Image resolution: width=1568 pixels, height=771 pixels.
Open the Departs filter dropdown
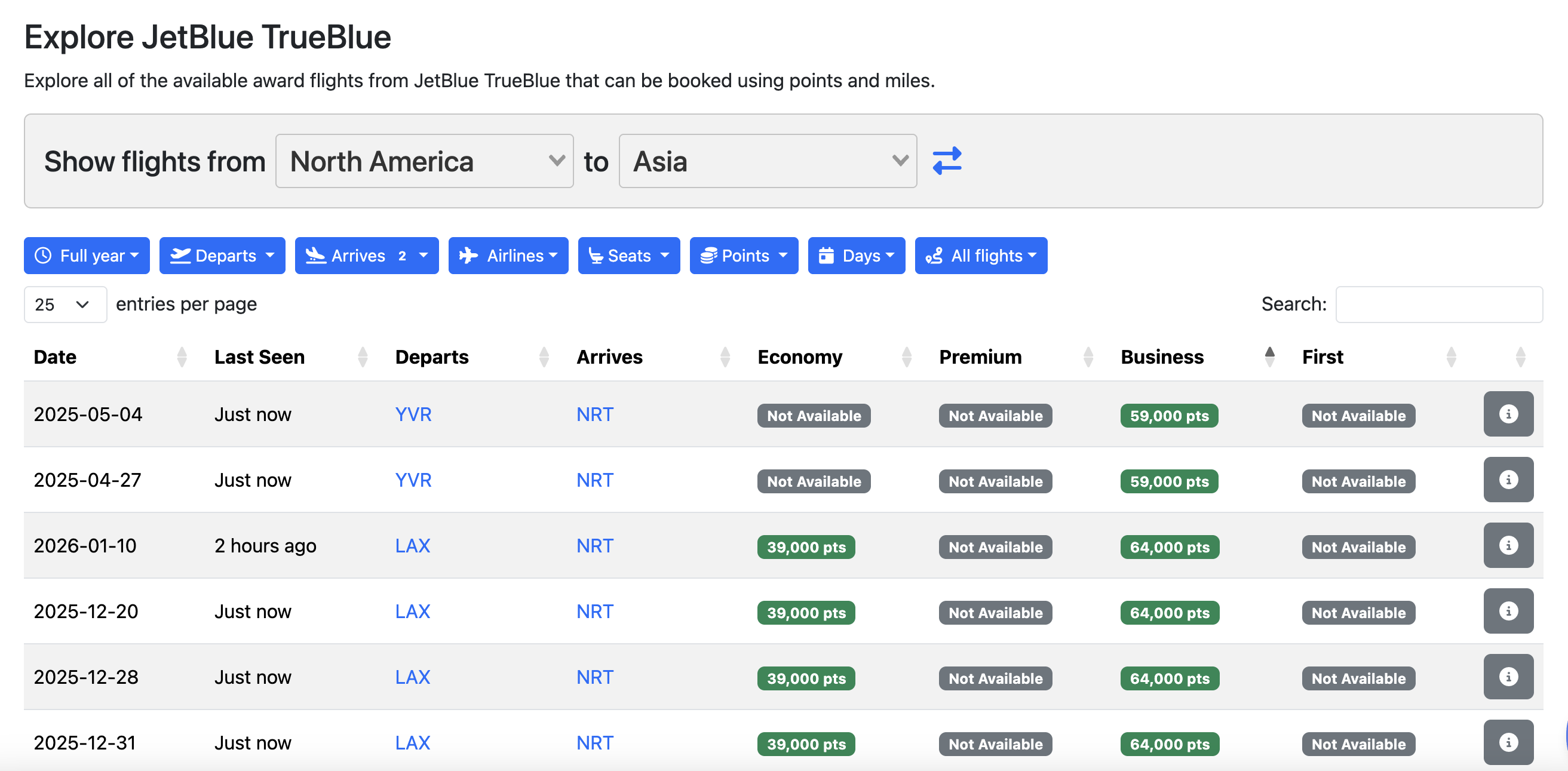coord(222,256)
